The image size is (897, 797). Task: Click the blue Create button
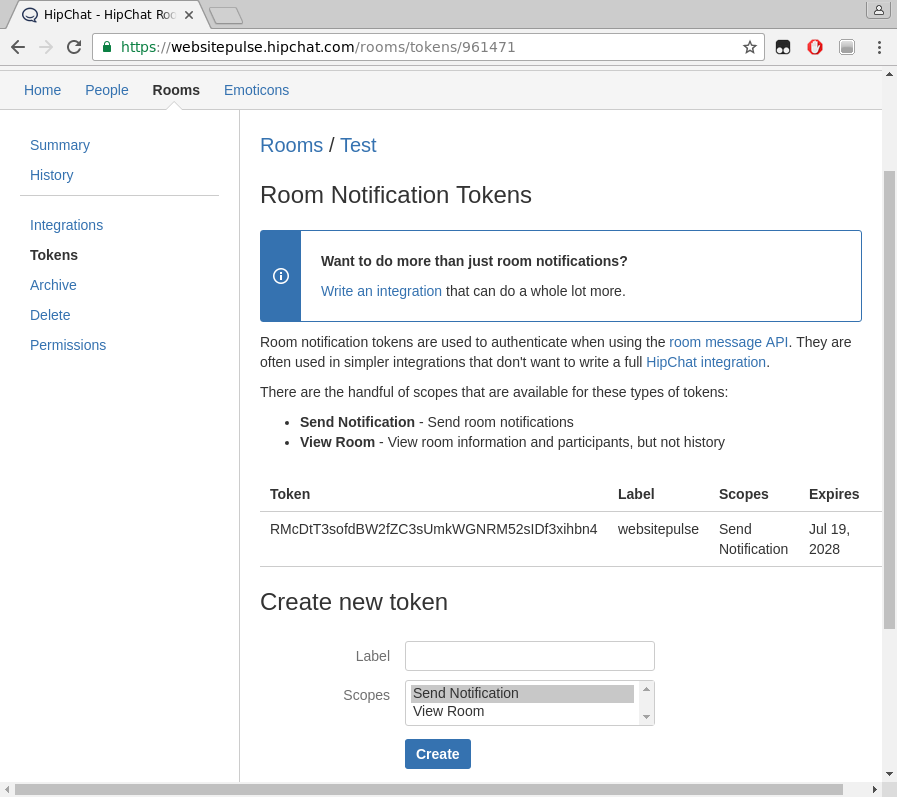pyautogui.click(x=438, y=754)
